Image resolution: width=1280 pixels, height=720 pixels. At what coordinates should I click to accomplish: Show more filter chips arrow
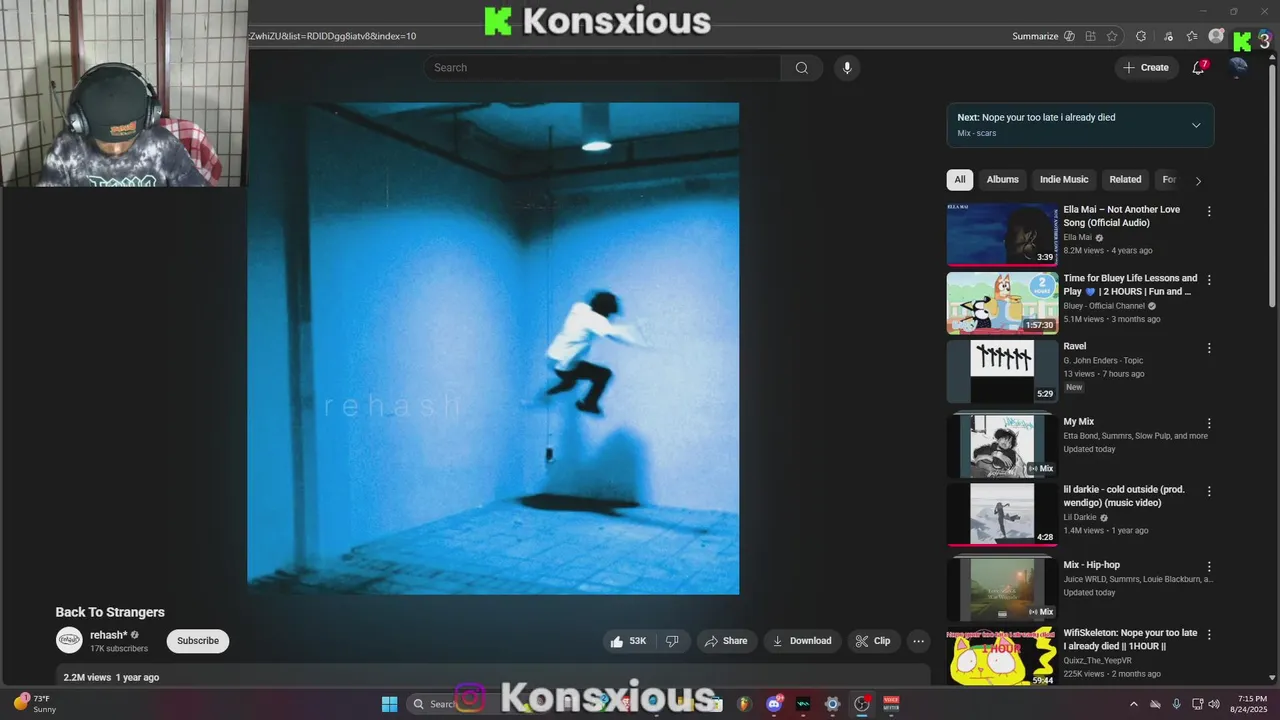click(1198, 181)
